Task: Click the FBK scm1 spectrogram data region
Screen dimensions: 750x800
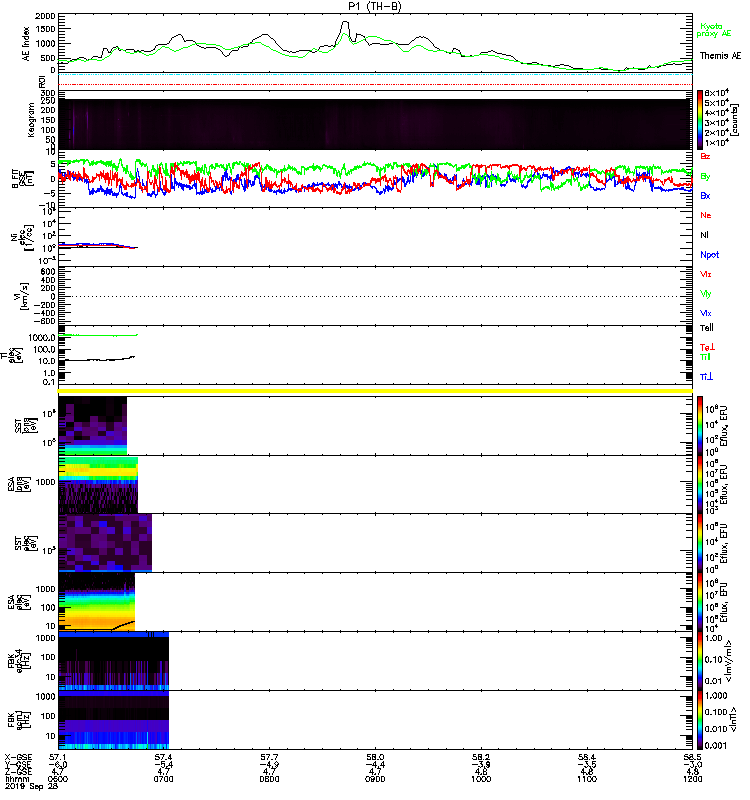Action: (113, 720)
